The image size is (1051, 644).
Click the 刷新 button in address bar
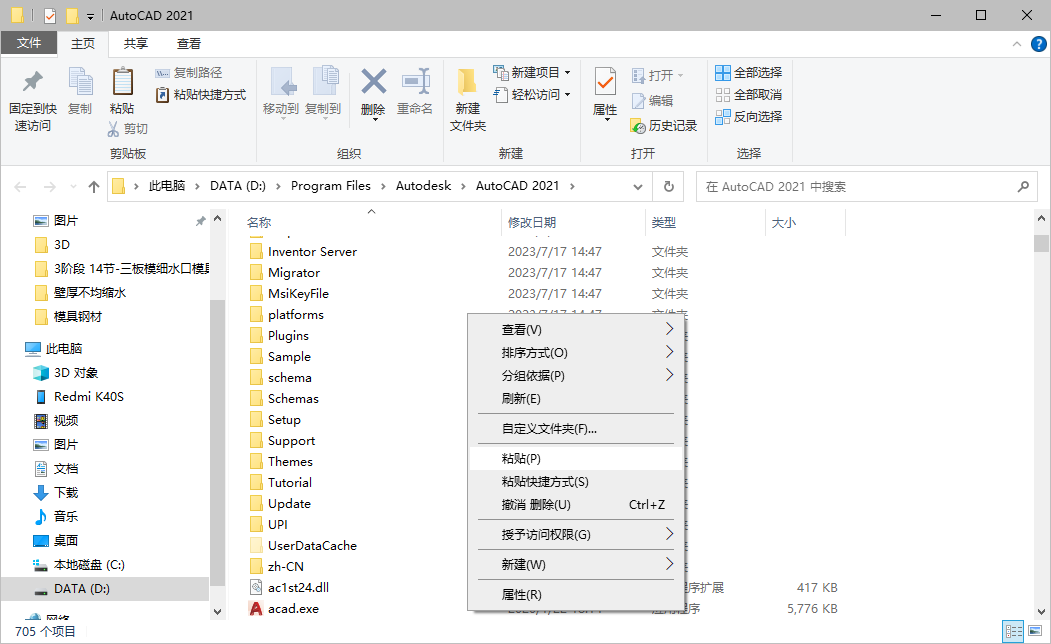(667, 185)
